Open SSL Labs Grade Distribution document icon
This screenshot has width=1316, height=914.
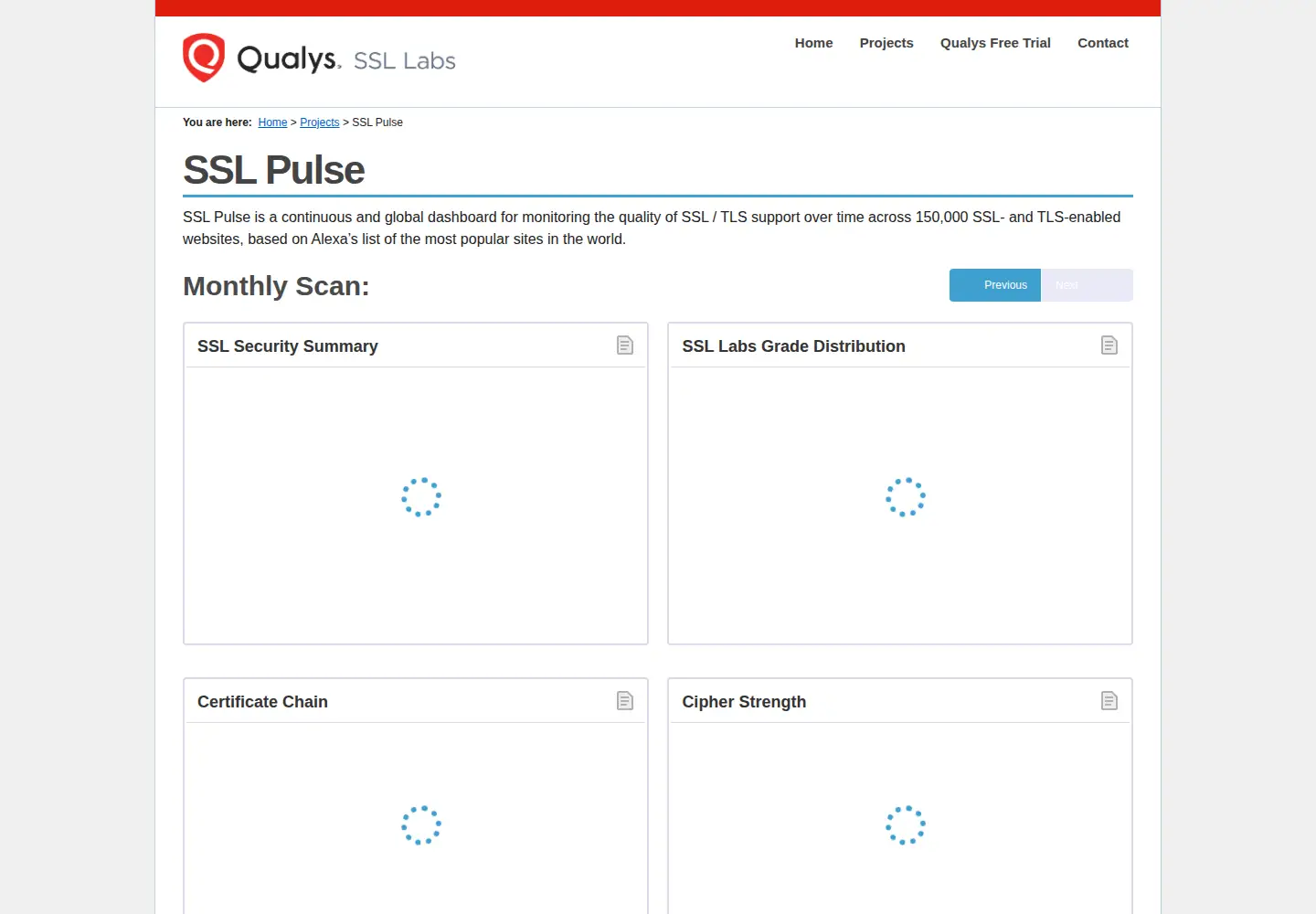tap(1109, 345)
